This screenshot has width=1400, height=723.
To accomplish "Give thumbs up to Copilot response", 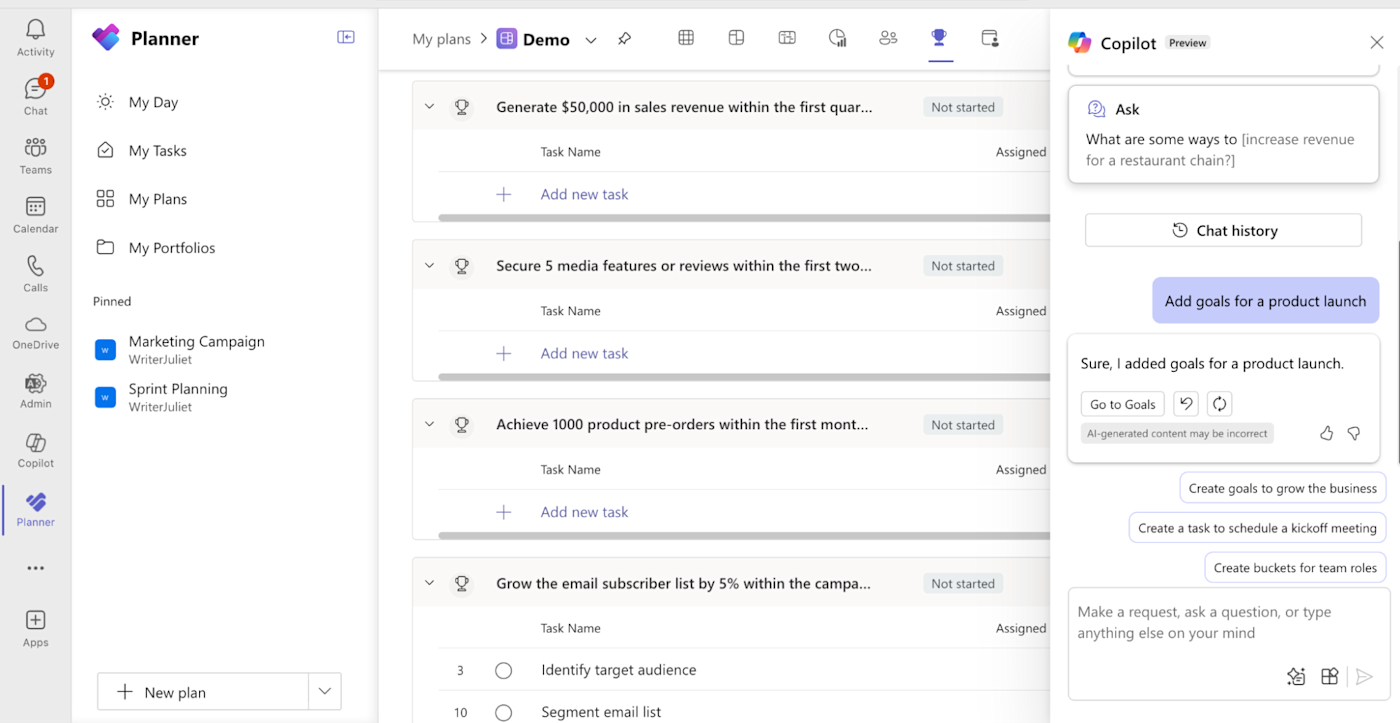I will (1326, 433).
